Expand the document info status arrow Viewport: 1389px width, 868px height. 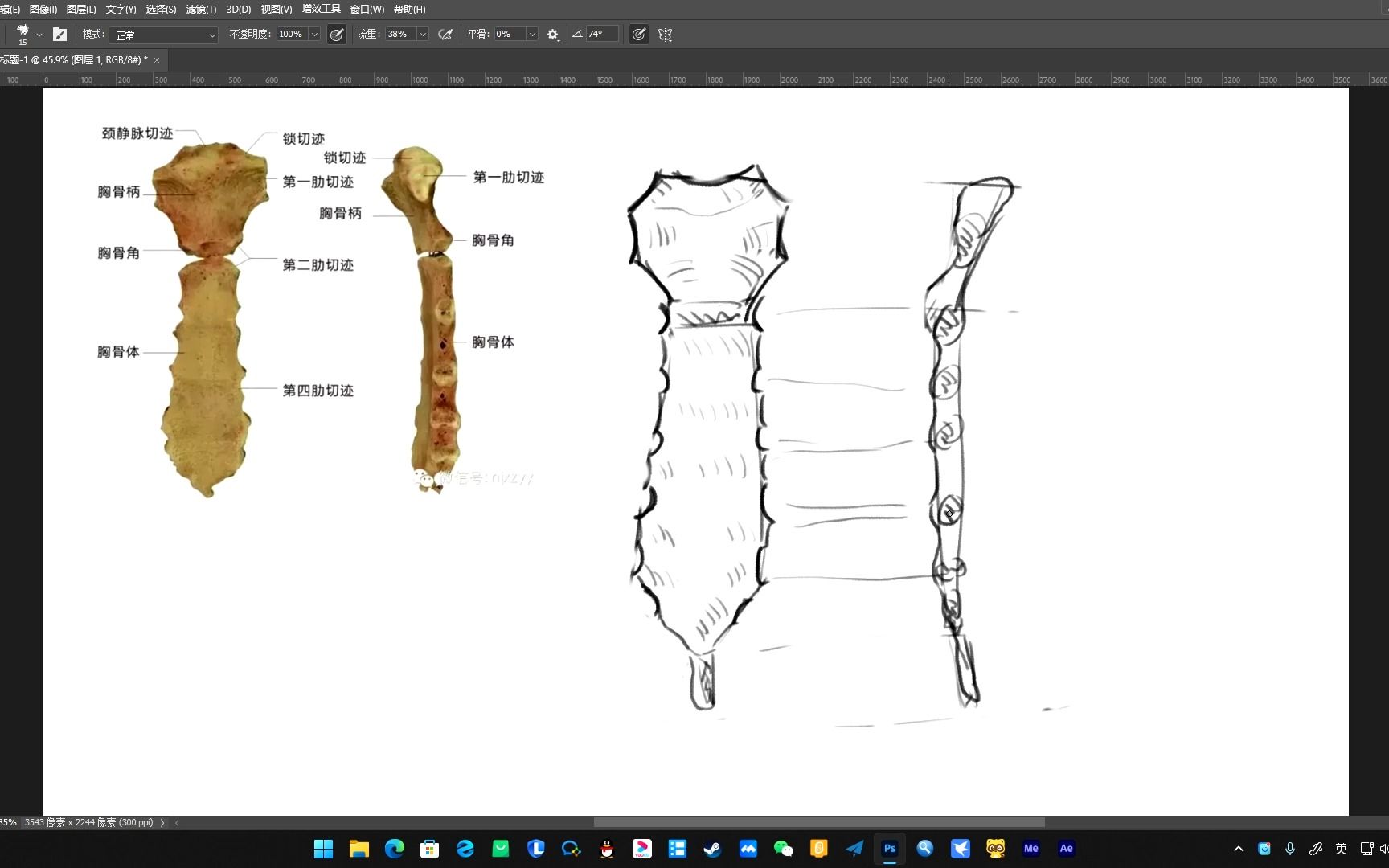162,822
